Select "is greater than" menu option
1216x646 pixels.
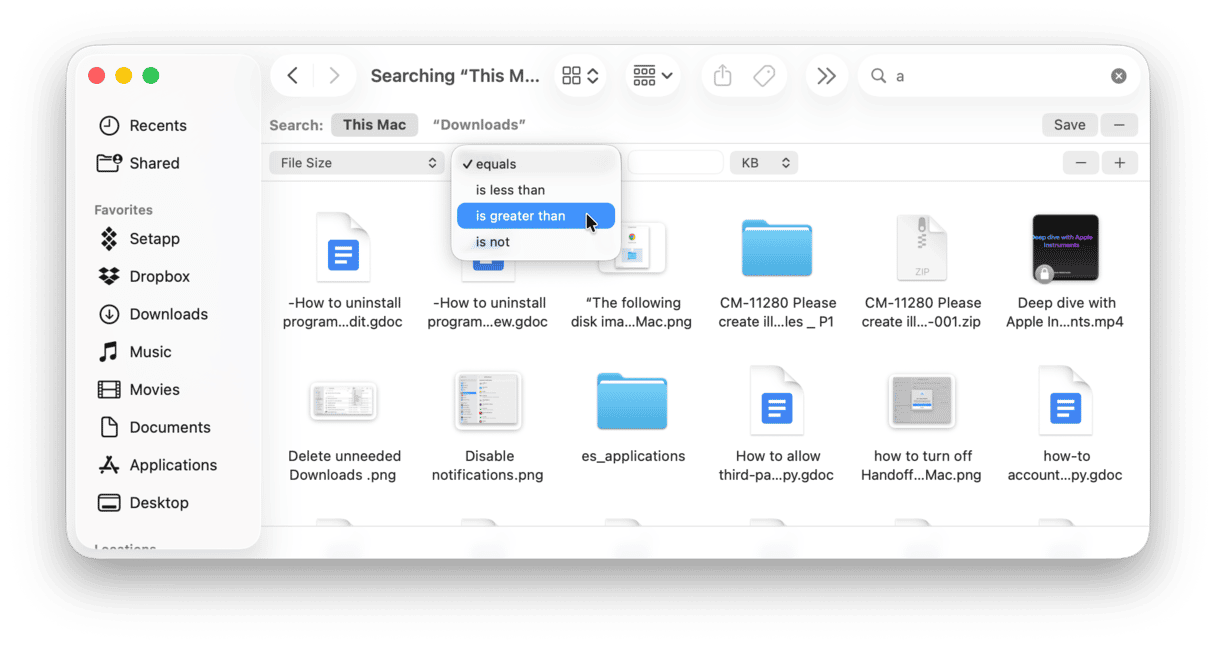pos(521,216)
